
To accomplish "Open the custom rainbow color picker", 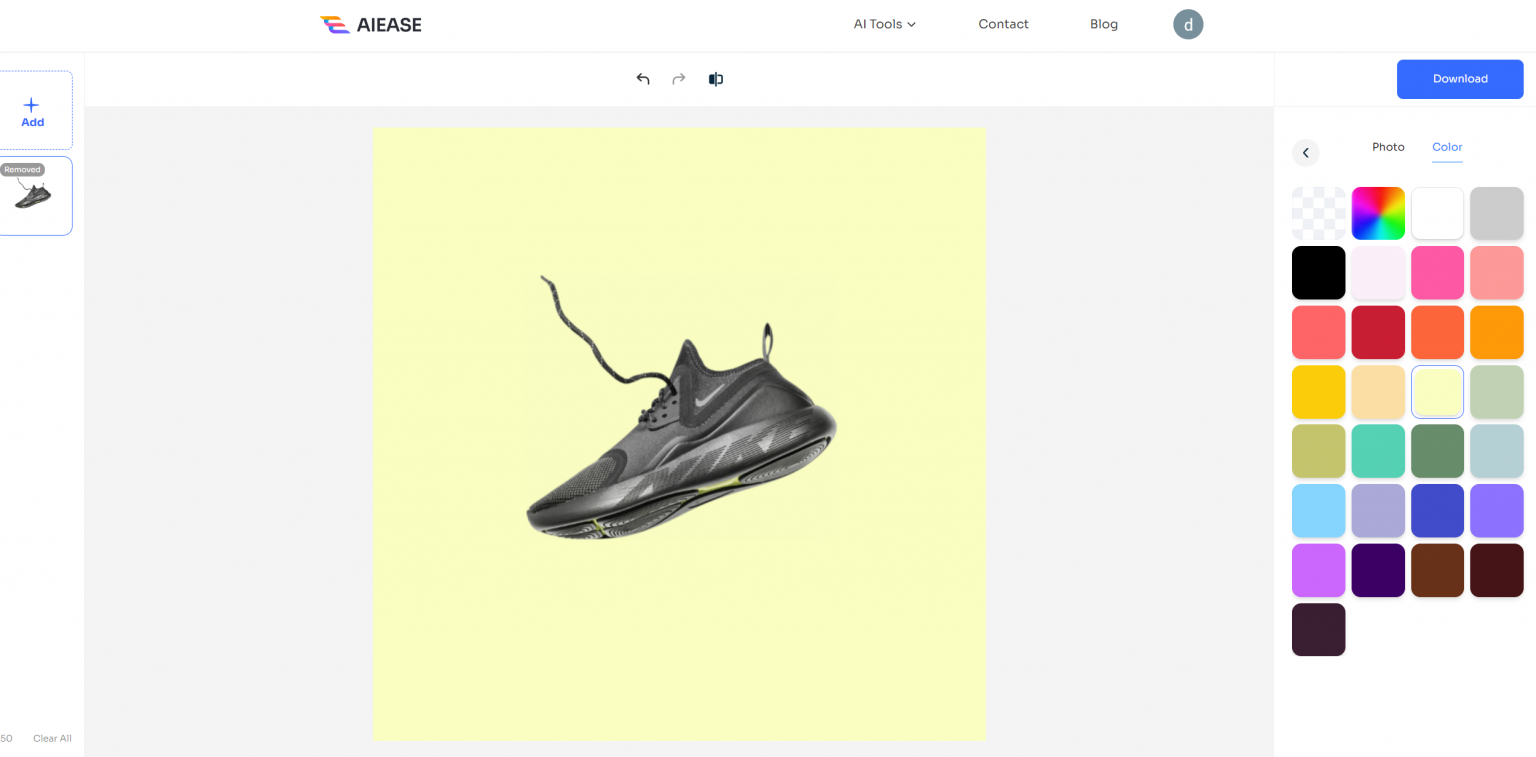I will point(1378,212).
